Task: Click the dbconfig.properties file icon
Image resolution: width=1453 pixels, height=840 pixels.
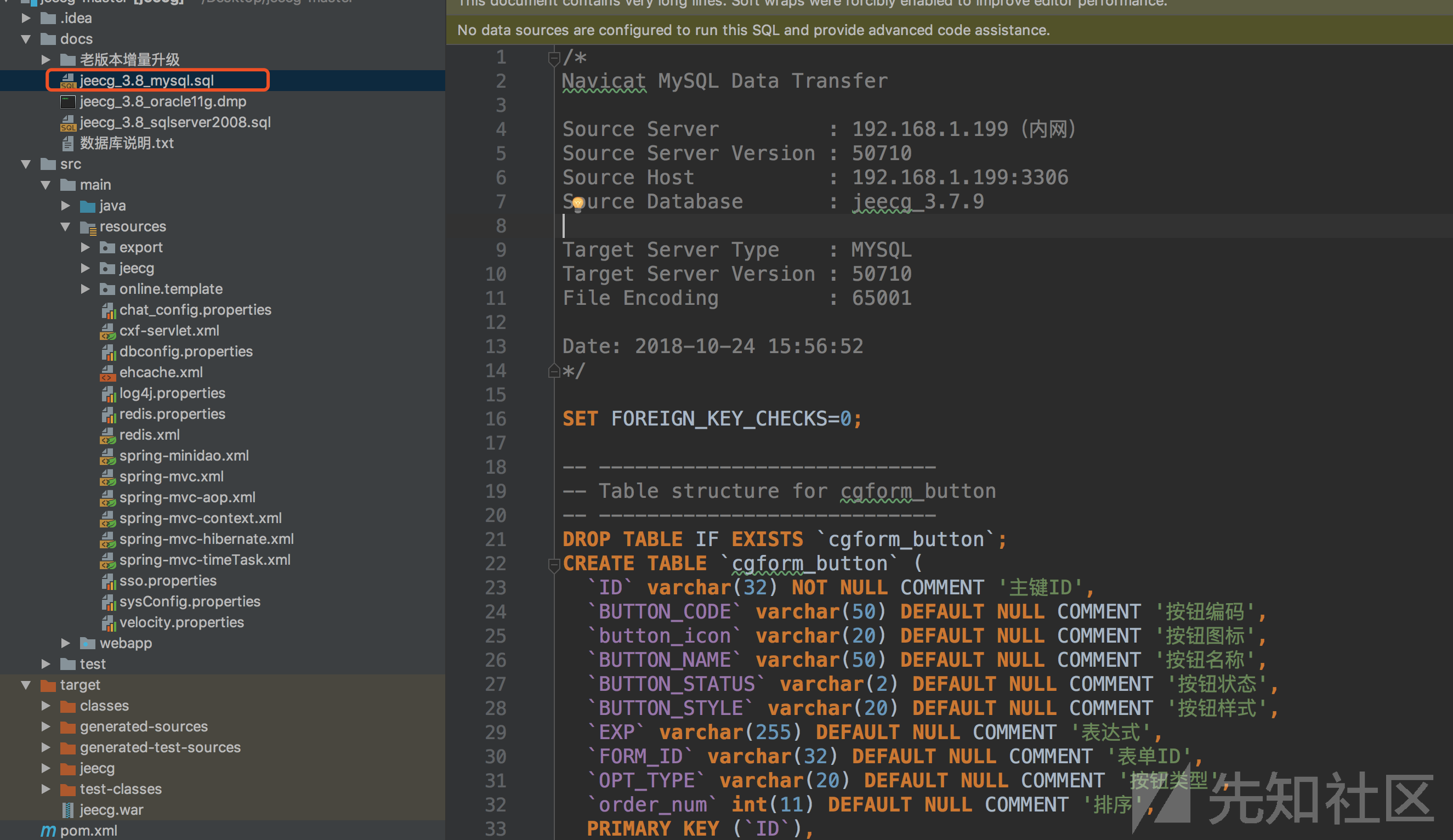Action: coord(108,351)
